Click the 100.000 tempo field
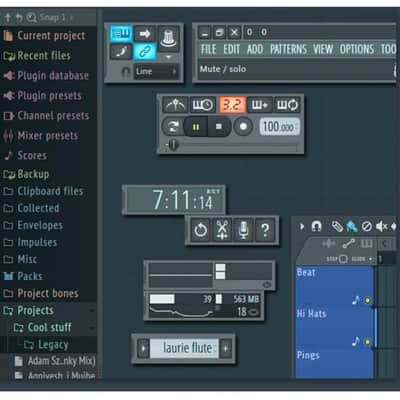Screen dimensions: 400x400 coord(279,127)
